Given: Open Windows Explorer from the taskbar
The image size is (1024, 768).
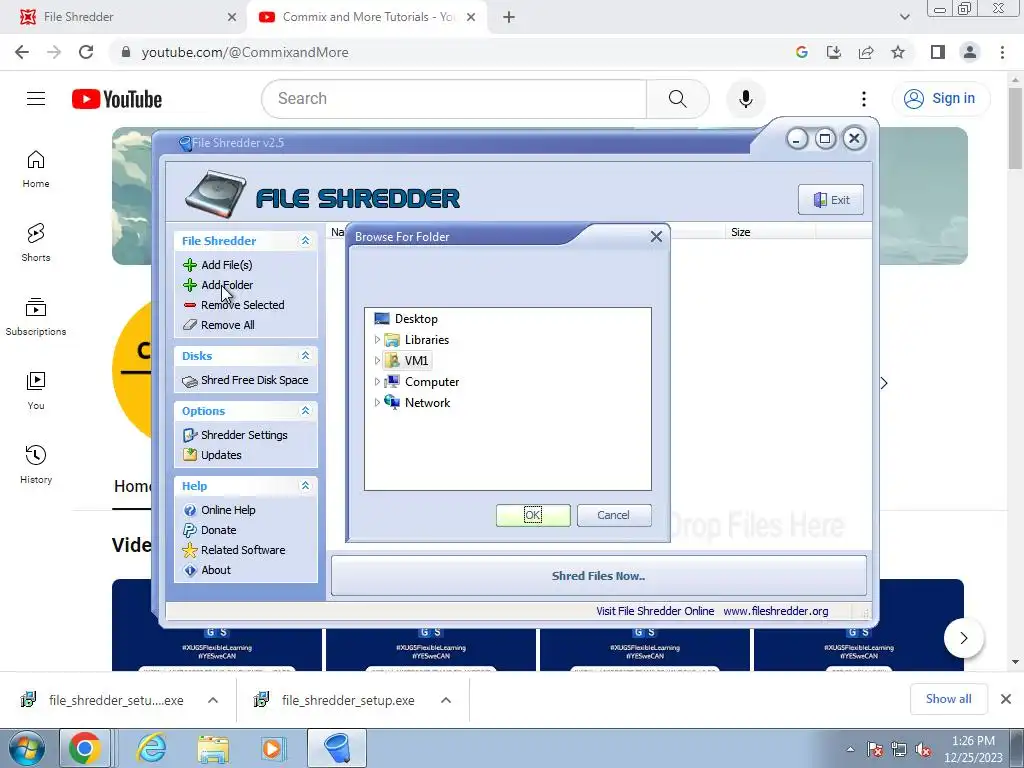Looking at the screenshot, I should (213, 748).
